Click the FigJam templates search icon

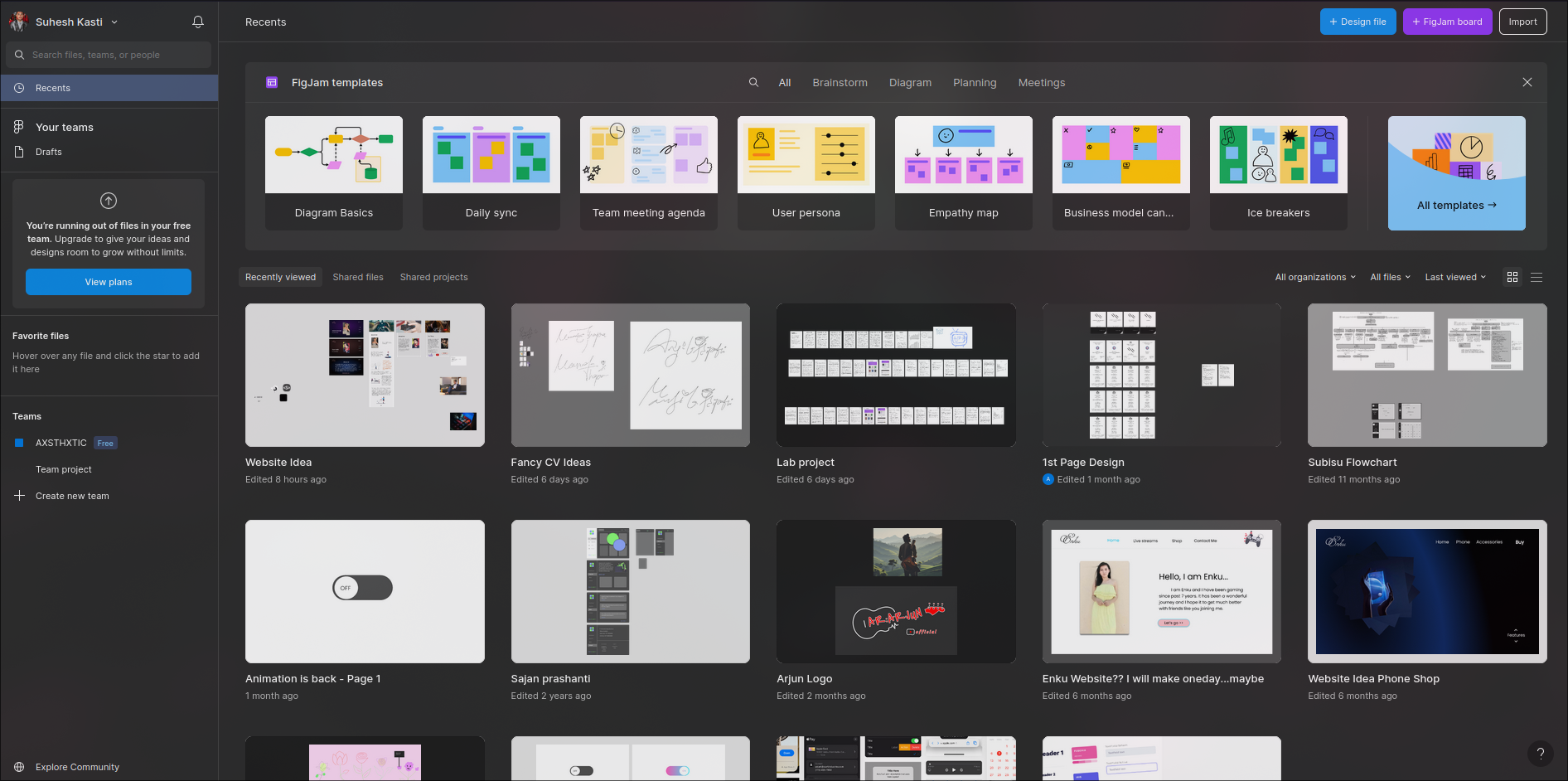[753, 83]
